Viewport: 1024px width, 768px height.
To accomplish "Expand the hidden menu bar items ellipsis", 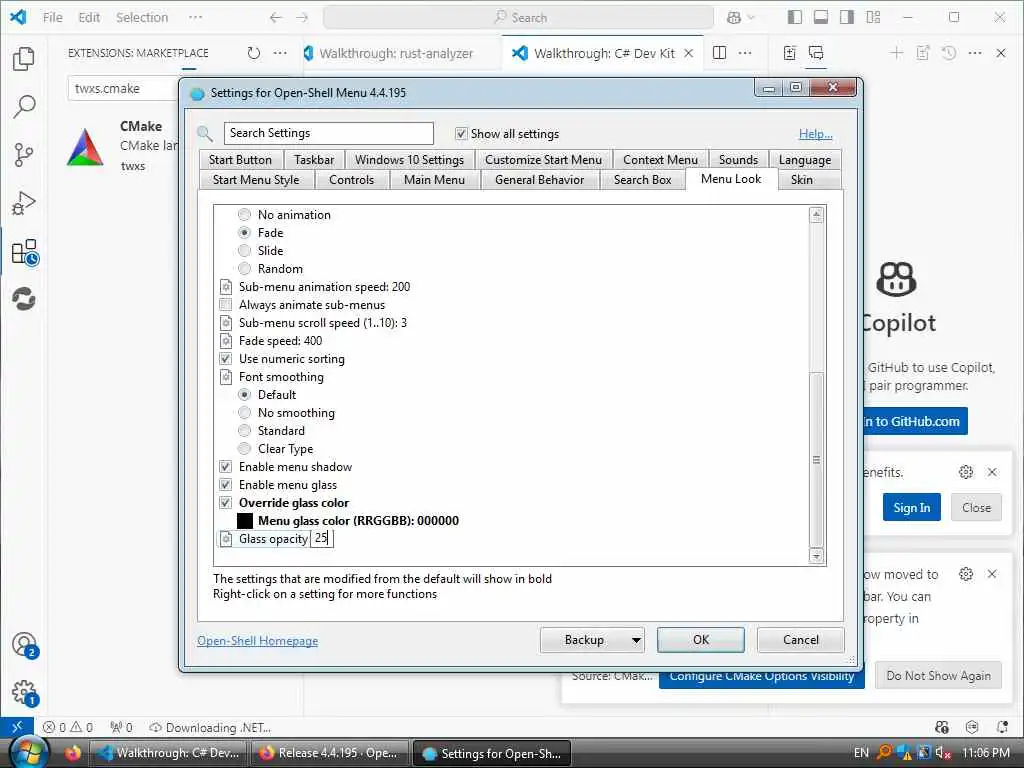I will [195, 18].
